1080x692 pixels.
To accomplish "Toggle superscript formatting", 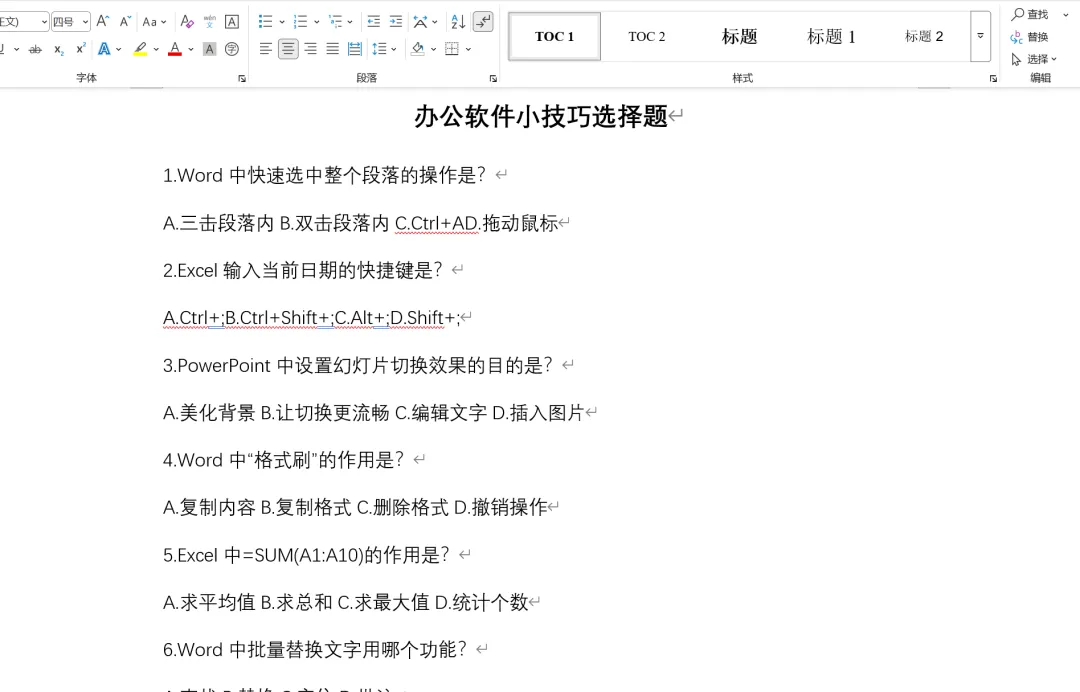I will tap(81, 49).
